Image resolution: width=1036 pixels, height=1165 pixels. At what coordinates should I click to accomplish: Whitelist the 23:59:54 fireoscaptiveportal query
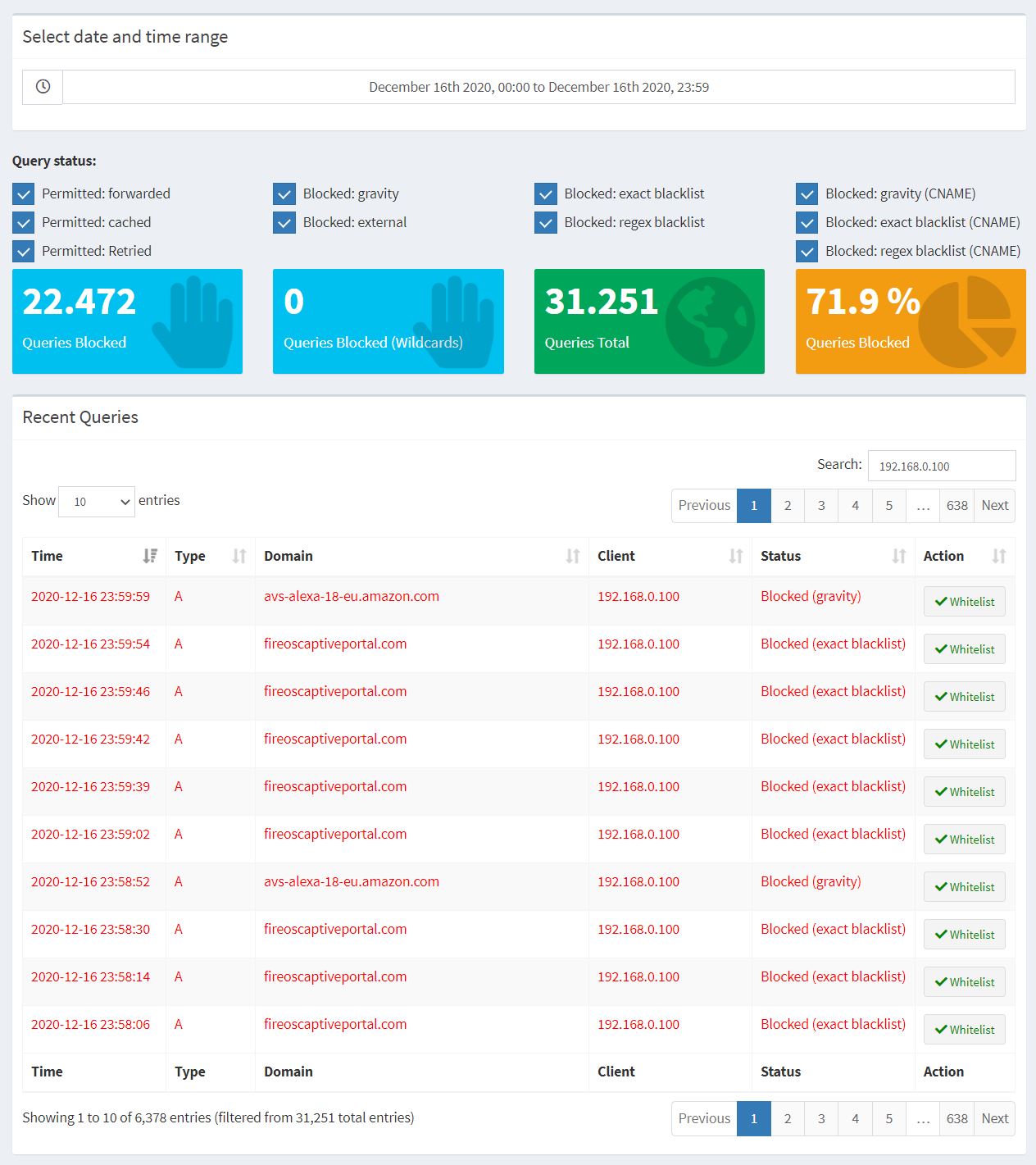click(965, 649)
